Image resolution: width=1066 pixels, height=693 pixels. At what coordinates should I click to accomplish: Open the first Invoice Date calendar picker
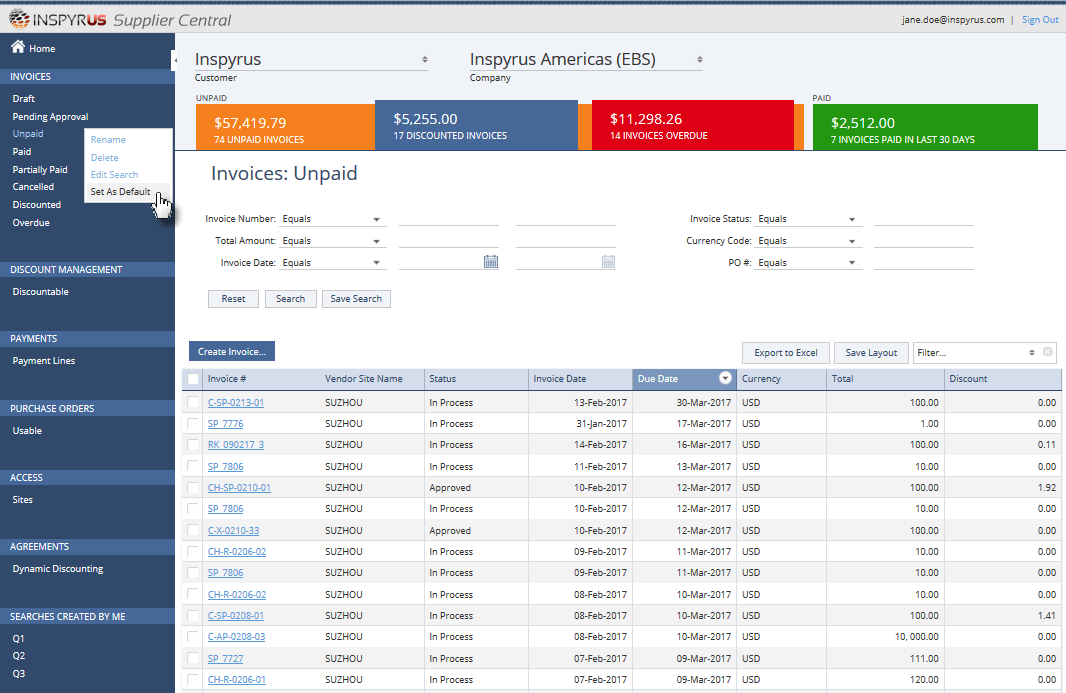tap(490, 262)
